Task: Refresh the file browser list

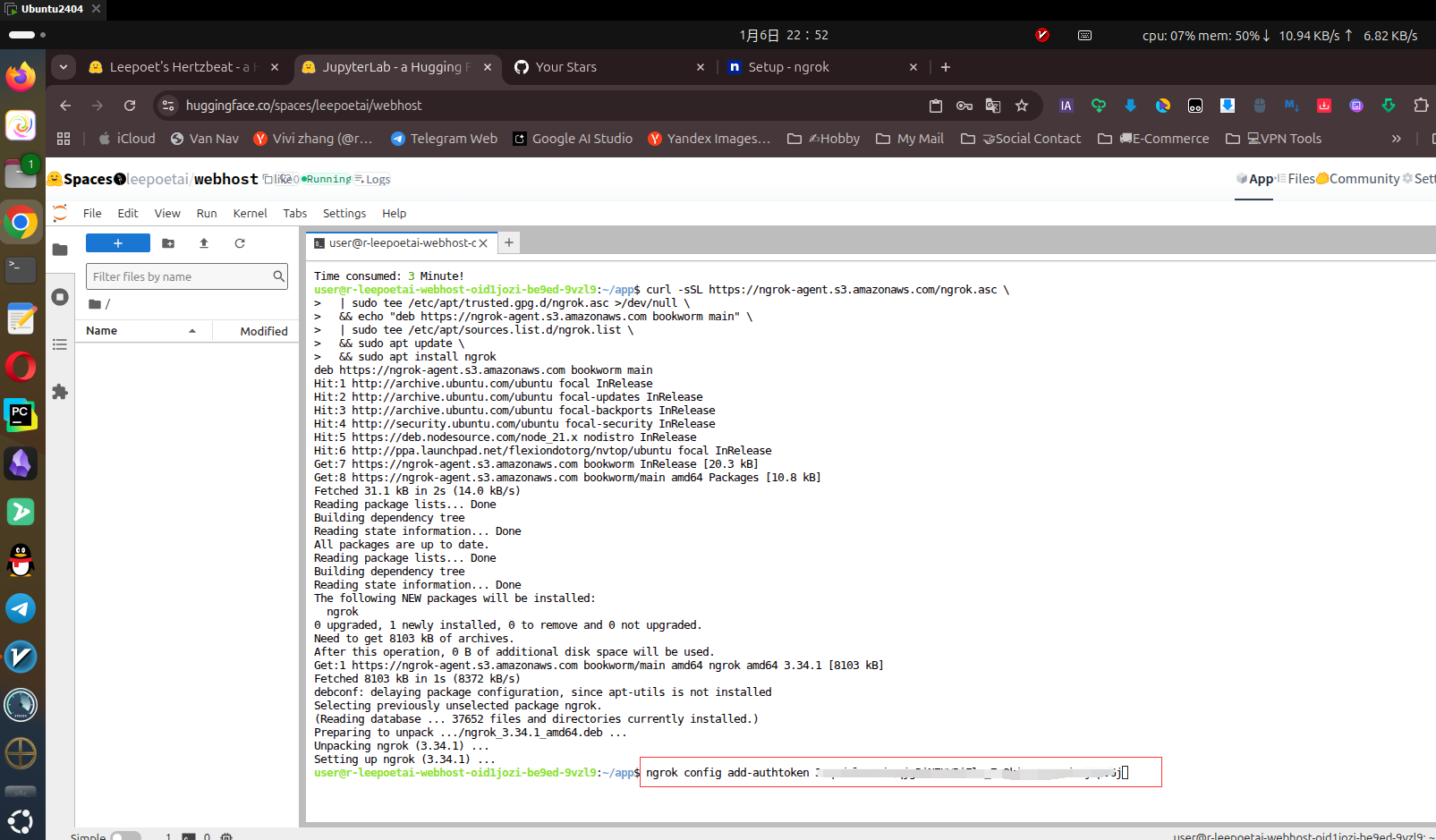Action: click(x=240, y=243)
